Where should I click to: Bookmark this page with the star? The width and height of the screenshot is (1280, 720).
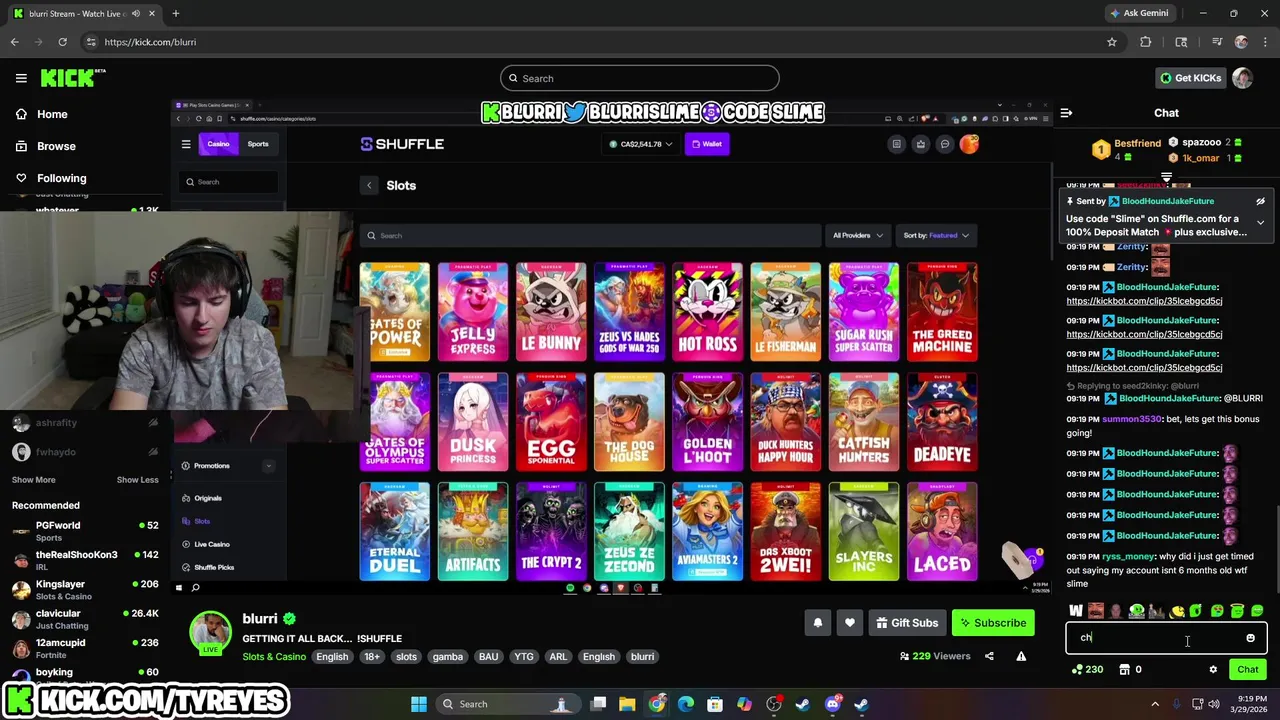1111,42
